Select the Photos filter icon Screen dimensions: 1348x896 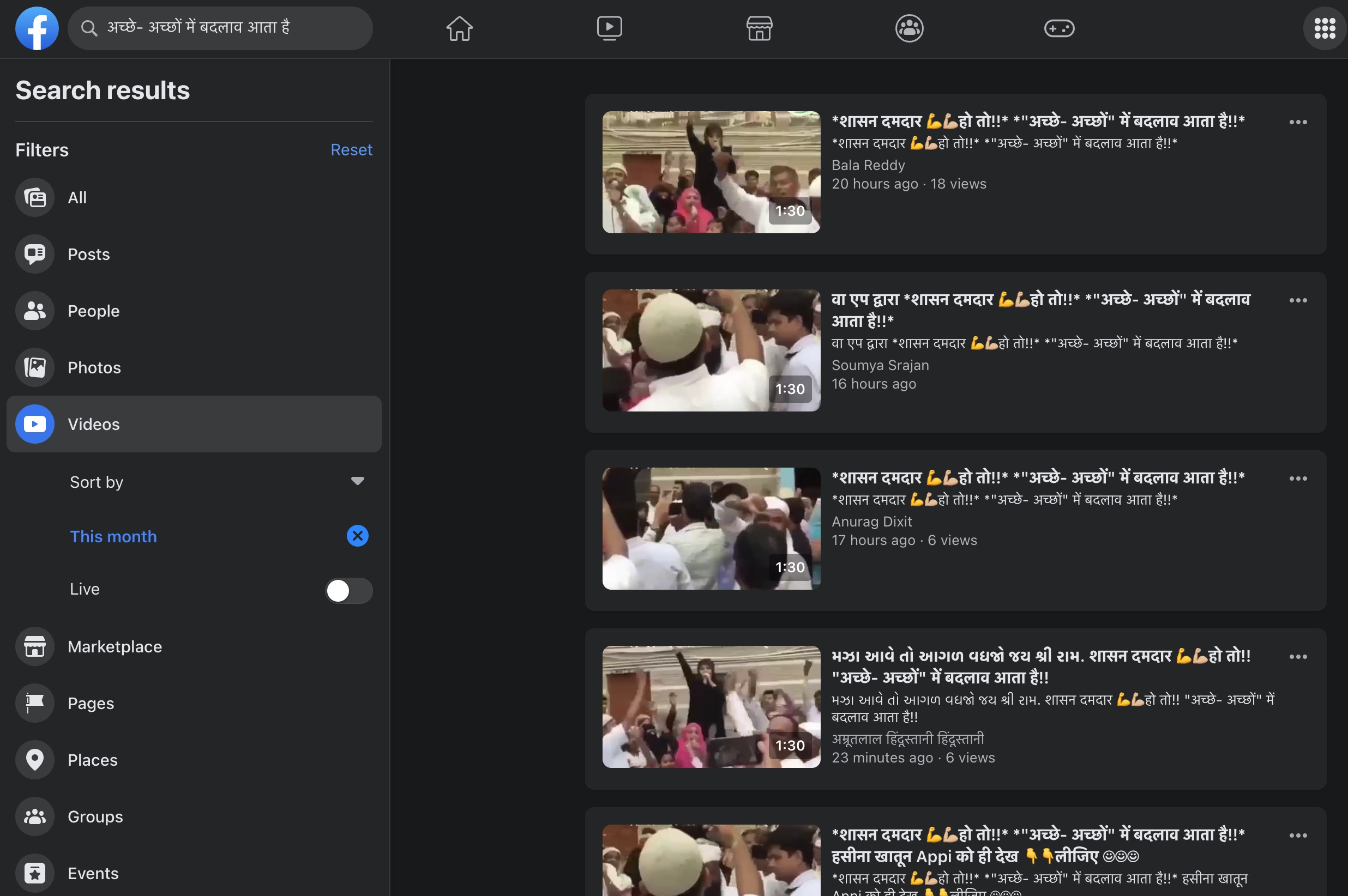(x=35, y=367)
